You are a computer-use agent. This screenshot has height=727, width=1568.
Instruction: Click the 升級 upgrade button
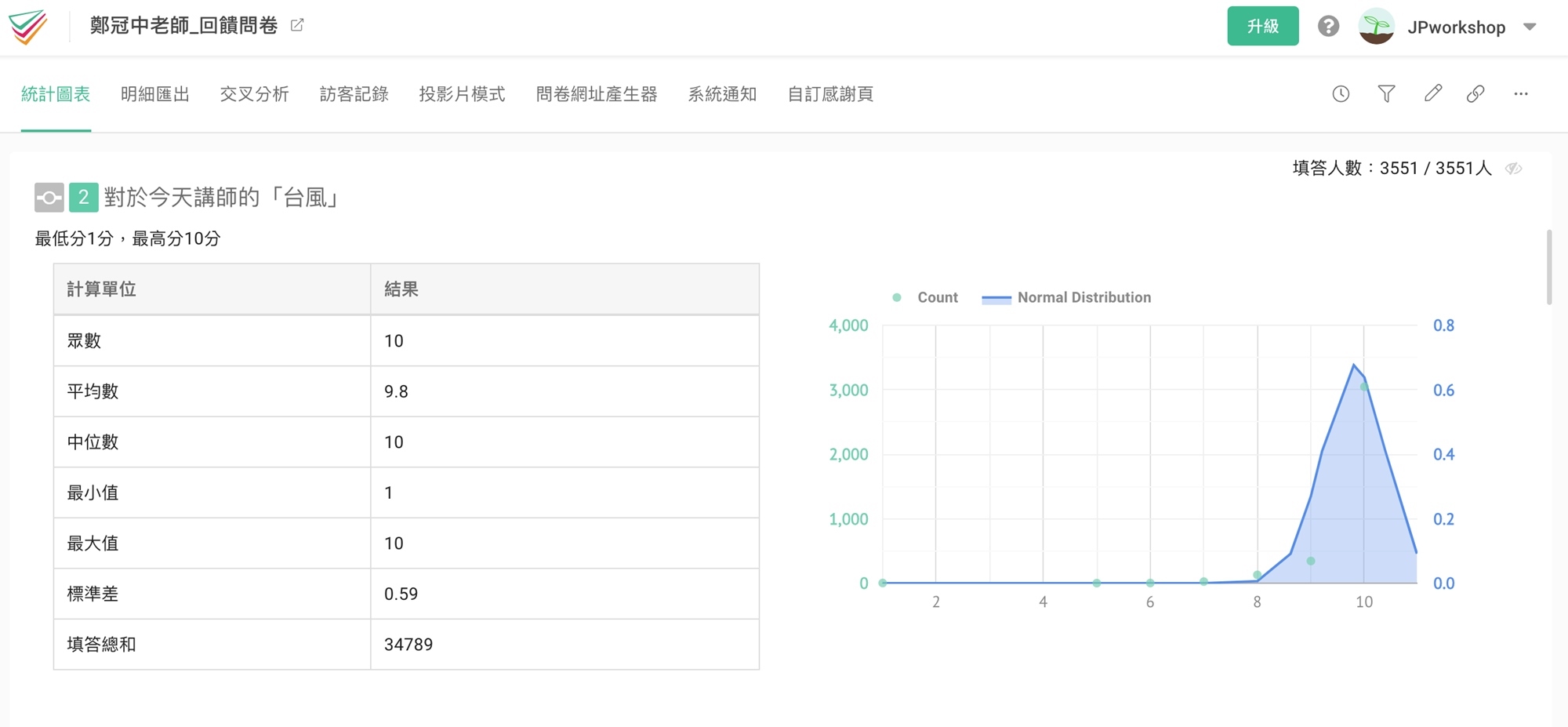tap(1263, 26)
